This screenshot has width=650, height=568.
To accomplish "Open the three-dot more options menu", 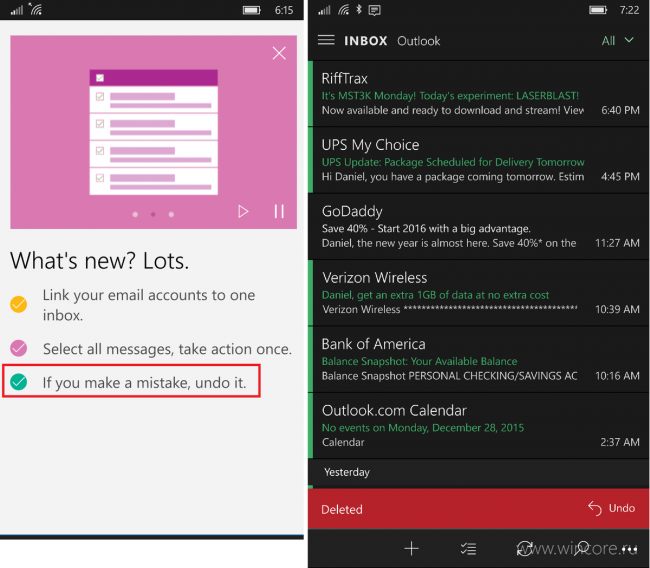I will (x=629, y=549).
